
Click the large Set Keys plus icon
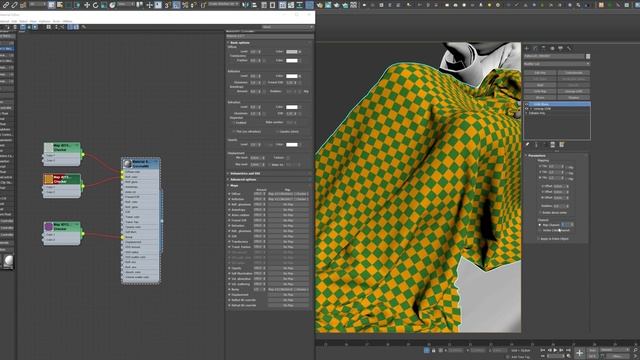[x=580, y=353]
